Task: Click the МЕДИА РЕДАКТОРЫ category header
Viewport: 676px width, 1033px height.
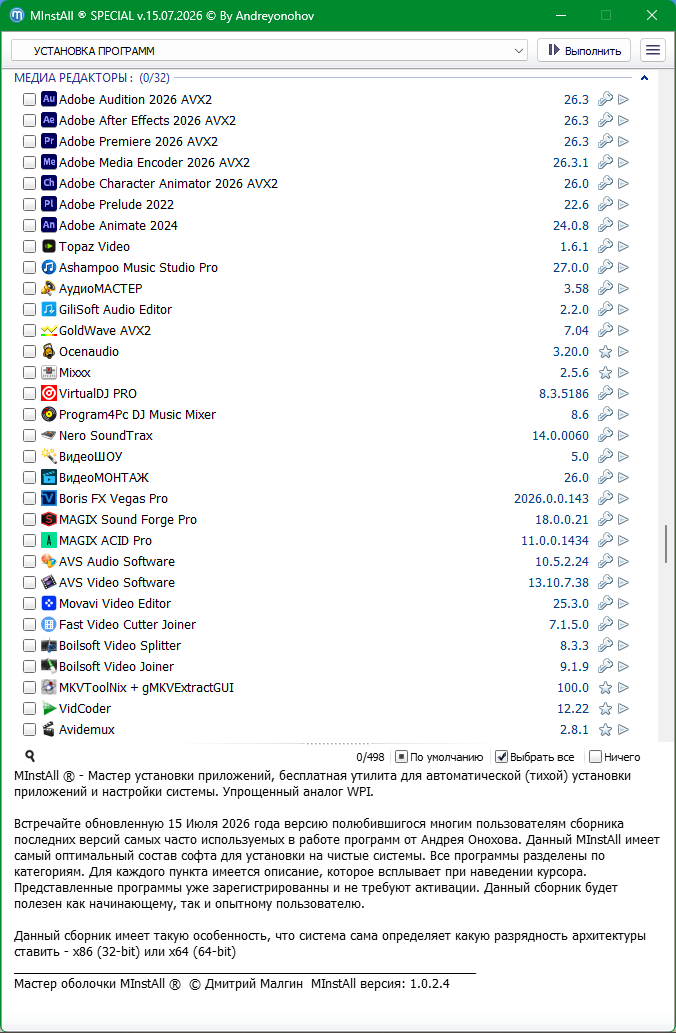Action: click(x=92, y=78)
